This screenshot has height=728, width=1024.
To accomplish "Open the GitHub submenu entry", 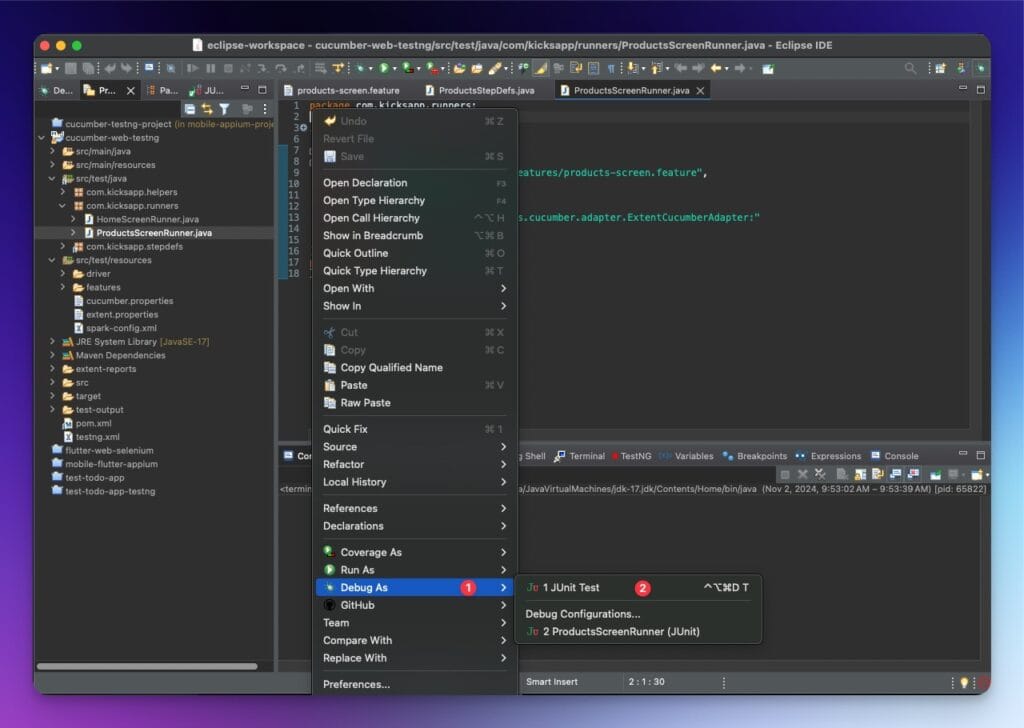I will point(414,605).
